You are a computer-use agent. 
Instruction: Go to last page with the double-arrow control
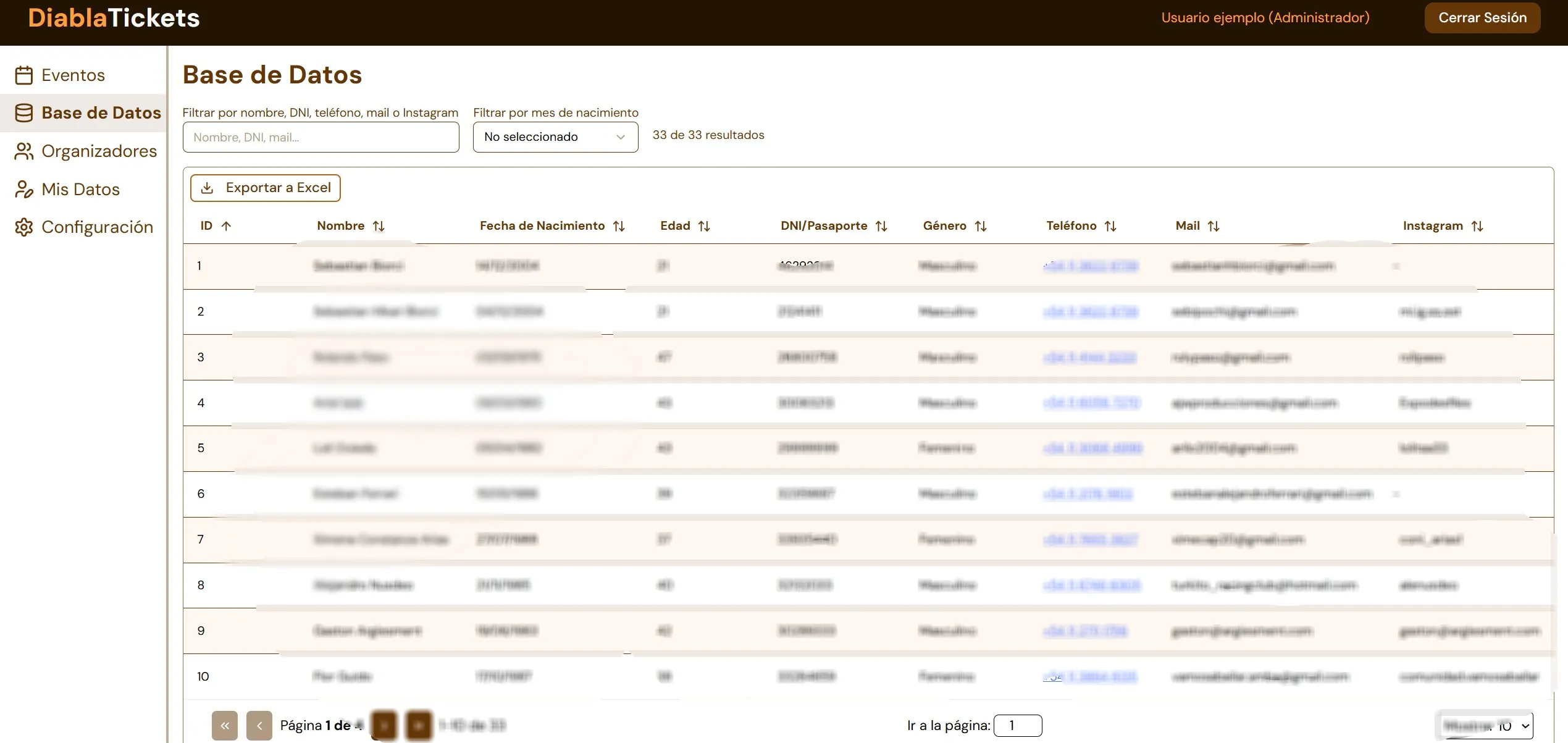click(x=419, y=726)
